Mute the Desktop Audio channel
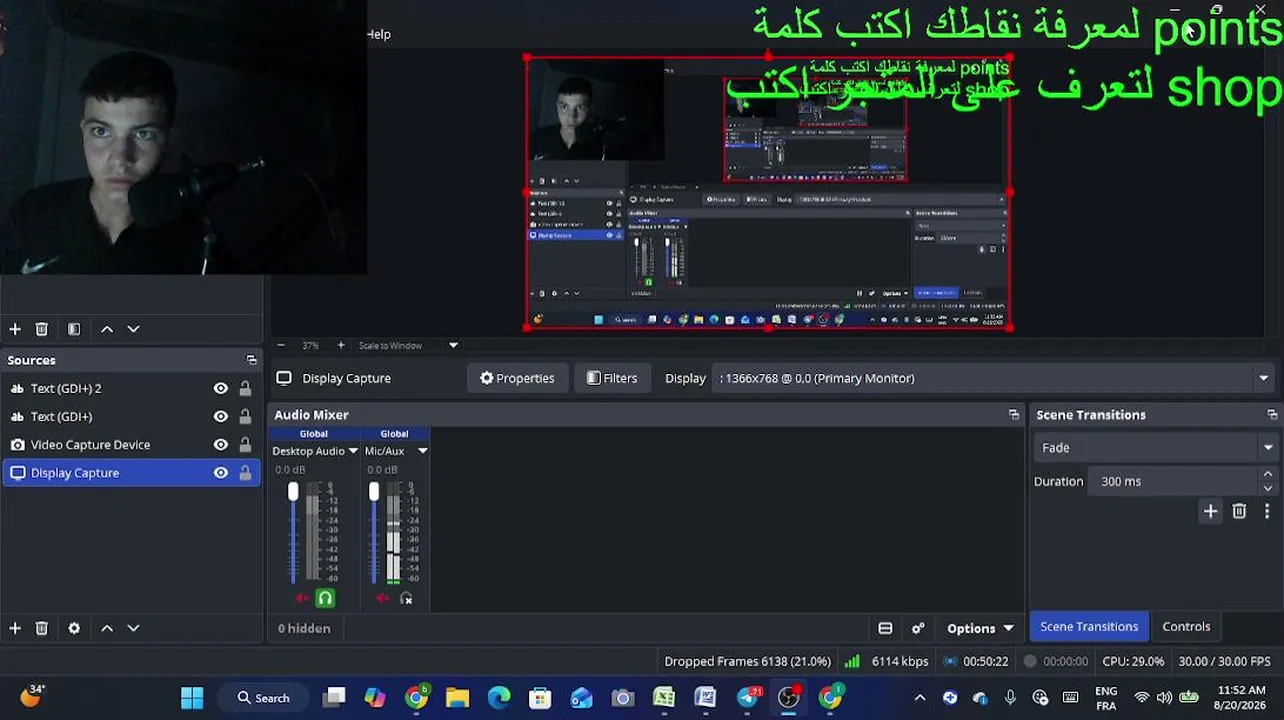Screen dimensions: 1284x720 (302, 598)
